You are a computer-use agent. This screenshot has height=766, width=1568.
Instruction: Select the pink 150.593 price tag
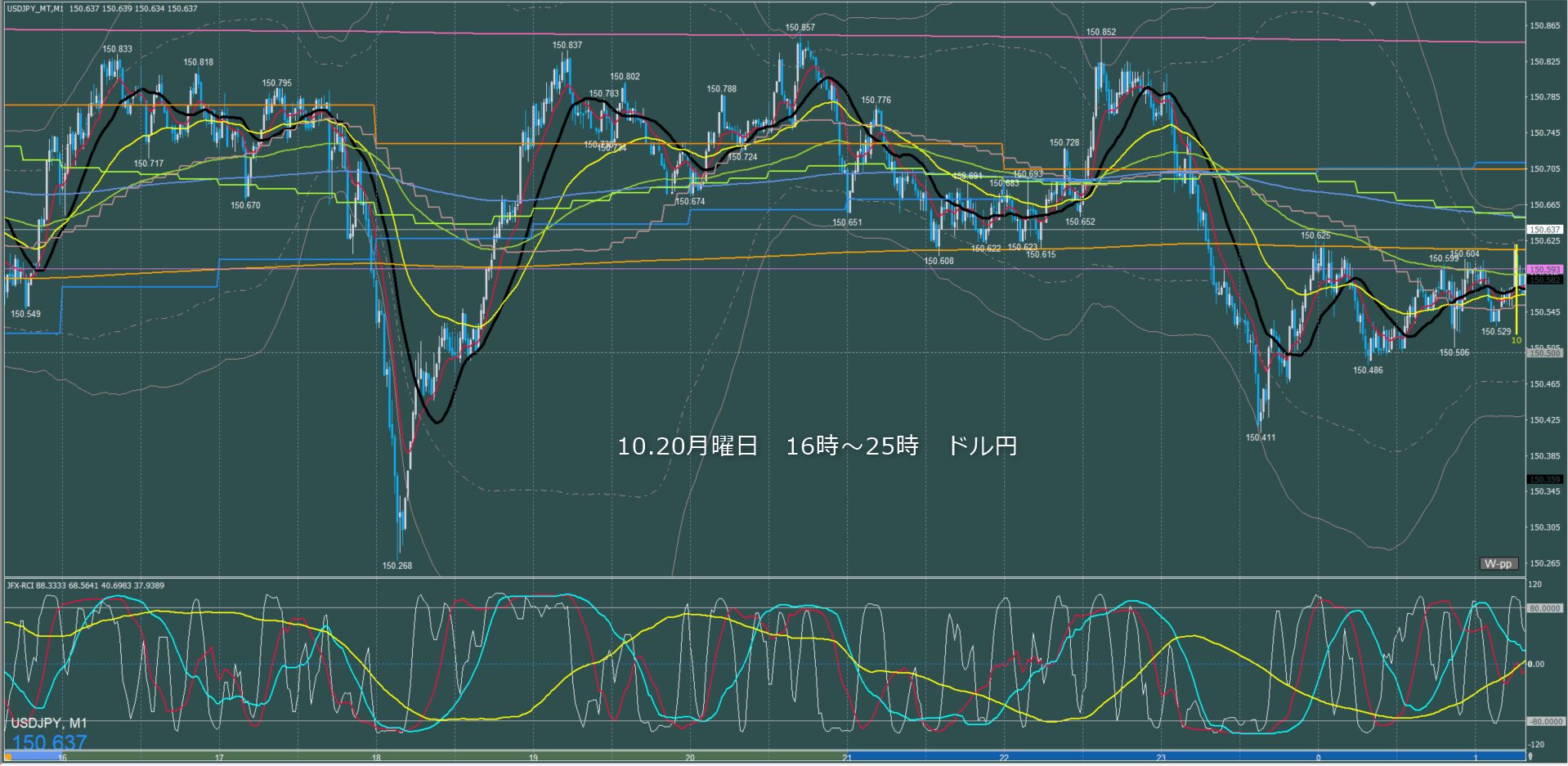pos(1544,269)
